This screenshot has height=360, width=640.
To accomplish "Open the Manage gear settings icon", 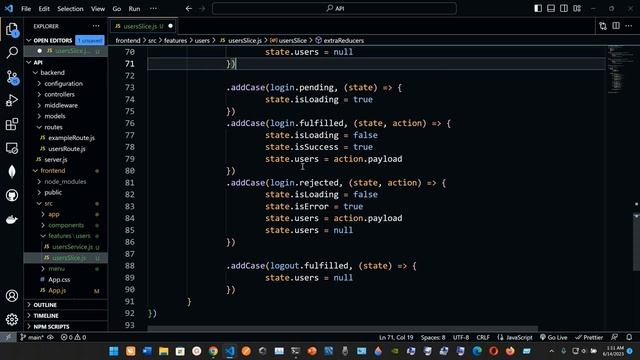I will click(12, 319).
